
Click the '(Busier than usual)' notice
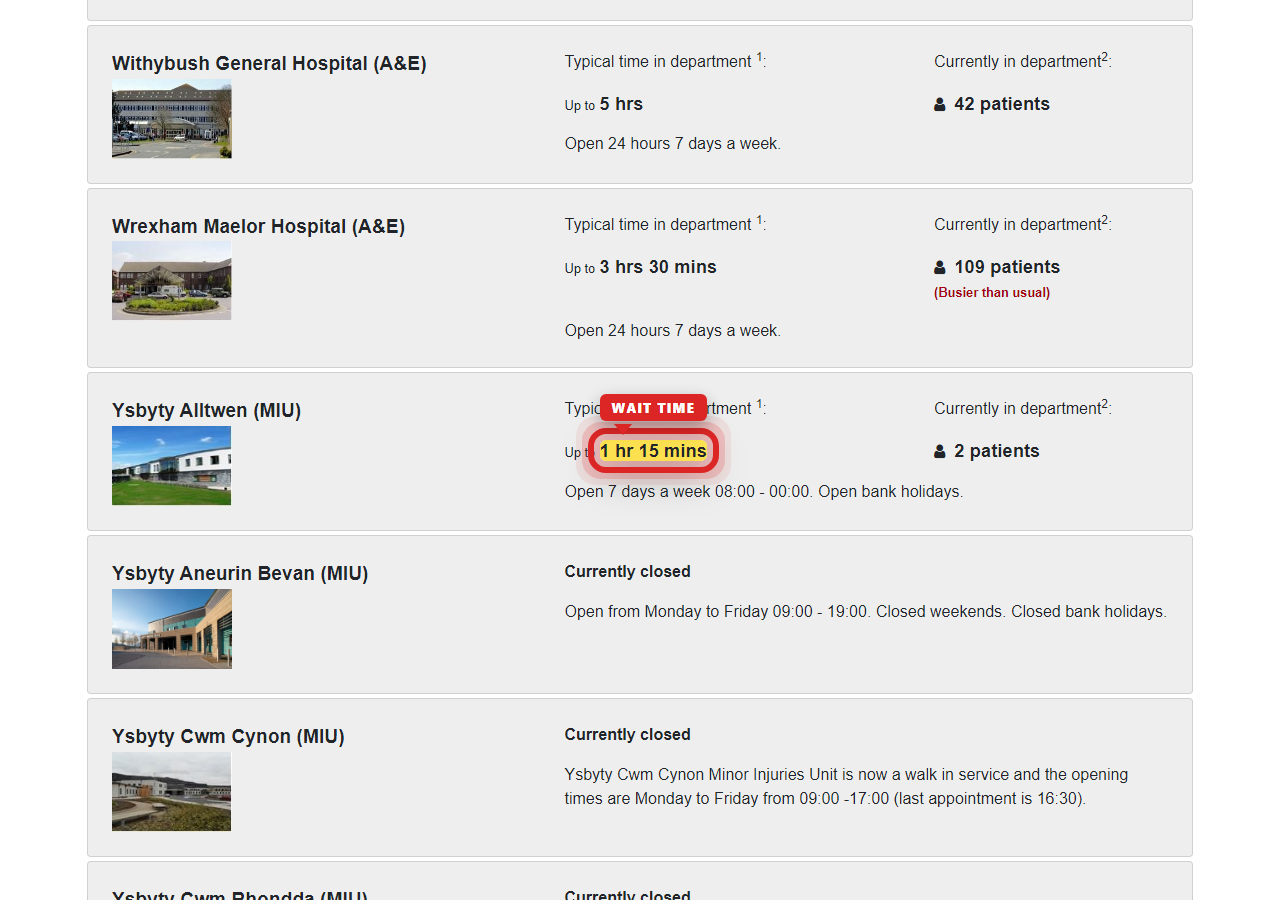pos(992,293)
